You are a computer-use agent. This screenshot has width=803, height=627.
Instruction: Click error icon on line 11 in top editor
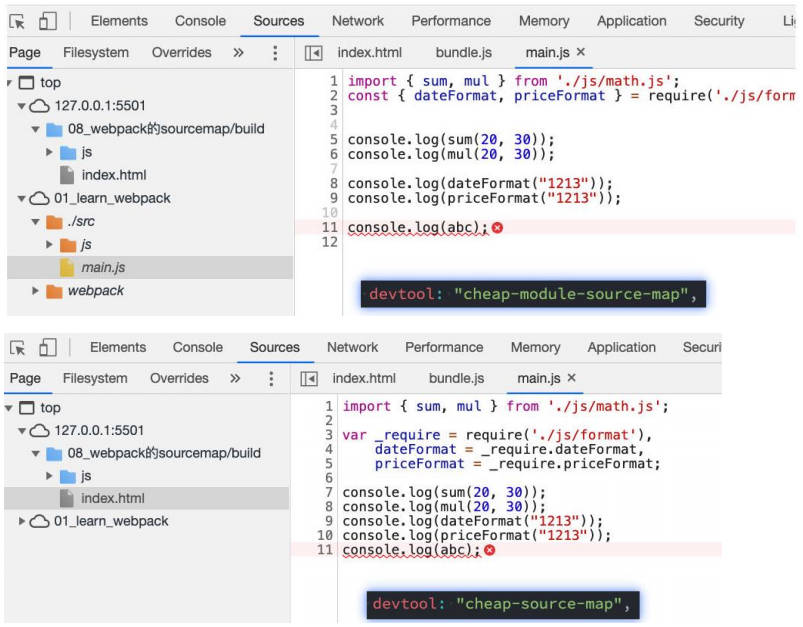pyautogui.click(x=497, y=227)
